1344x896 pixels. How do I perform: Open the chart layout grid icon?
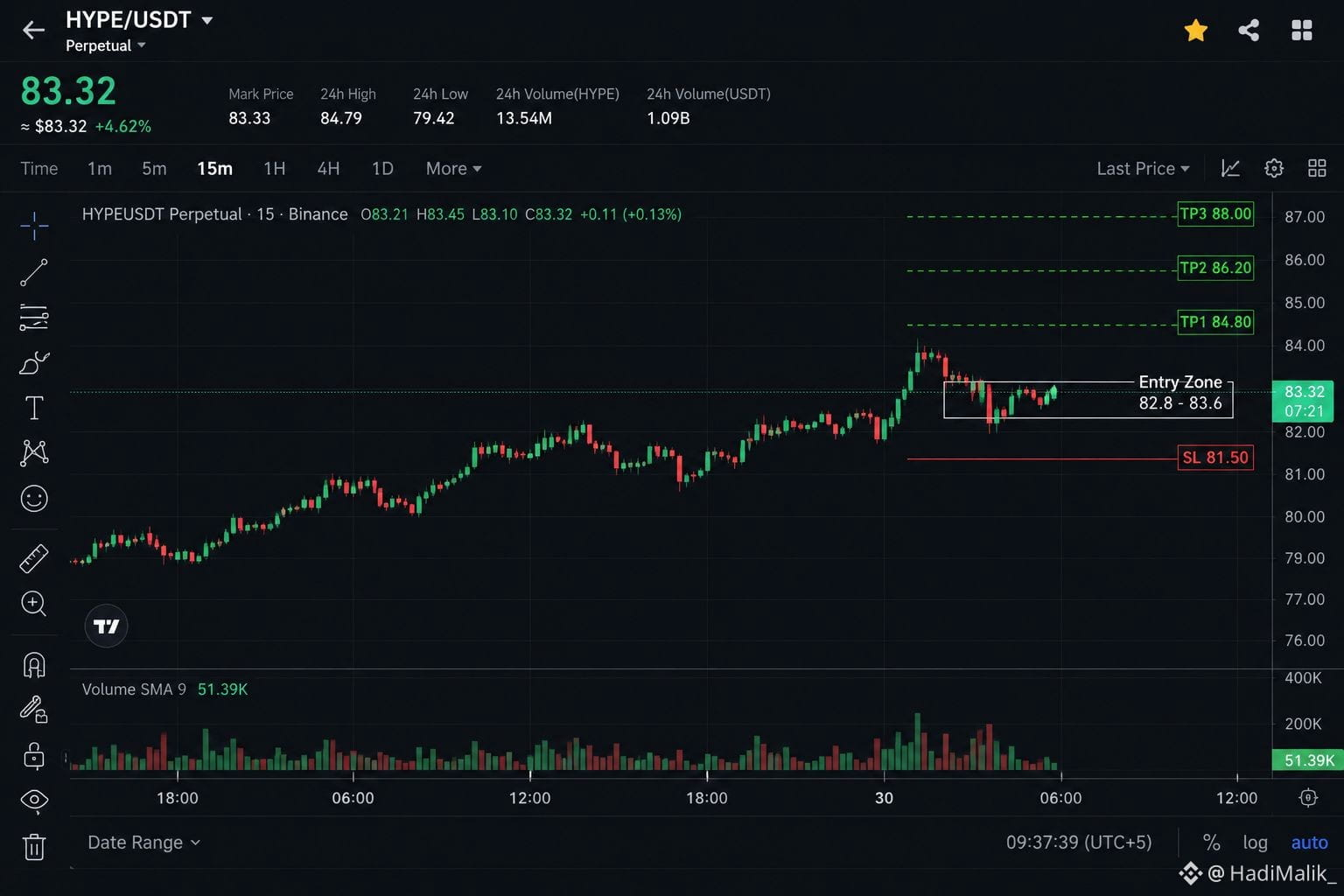pyautogui.click(x=1317, y=168)
